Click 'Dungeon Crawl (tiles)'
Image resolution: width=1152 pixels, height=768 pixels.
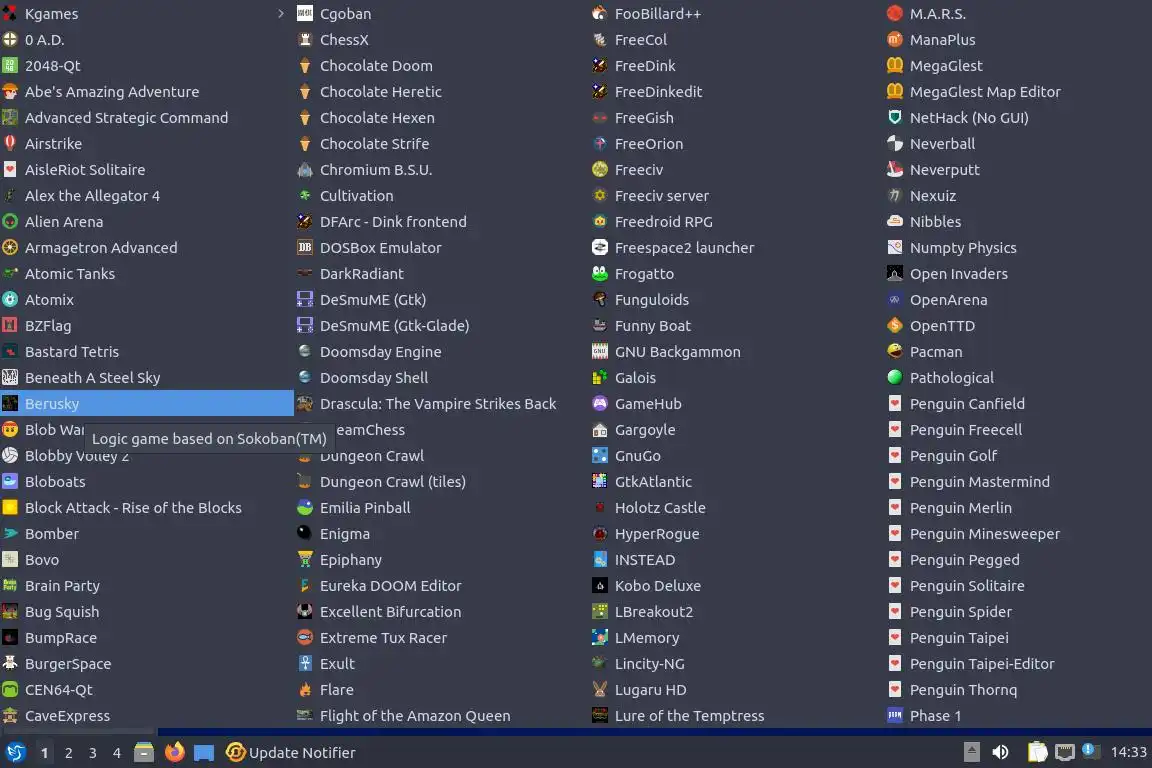coord(392,482)
